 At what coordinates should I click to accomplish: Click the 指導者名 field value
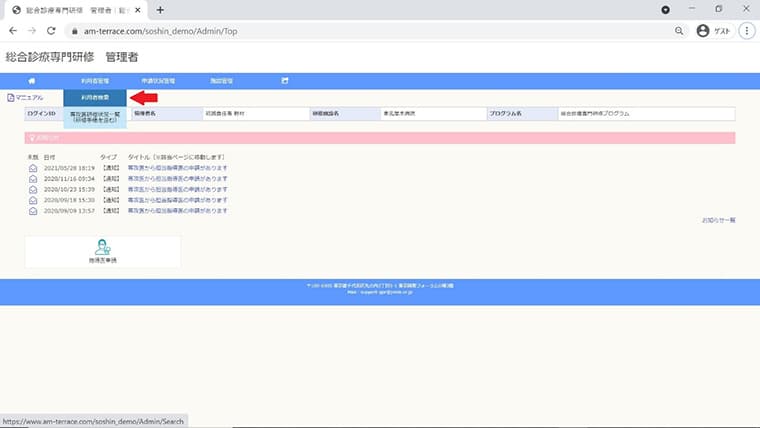click(256, 113)
